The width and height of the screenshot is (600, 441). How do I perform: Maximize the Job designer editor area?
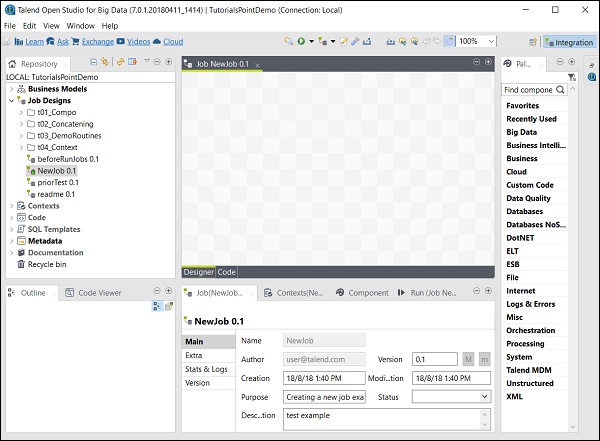click(487, 62)
